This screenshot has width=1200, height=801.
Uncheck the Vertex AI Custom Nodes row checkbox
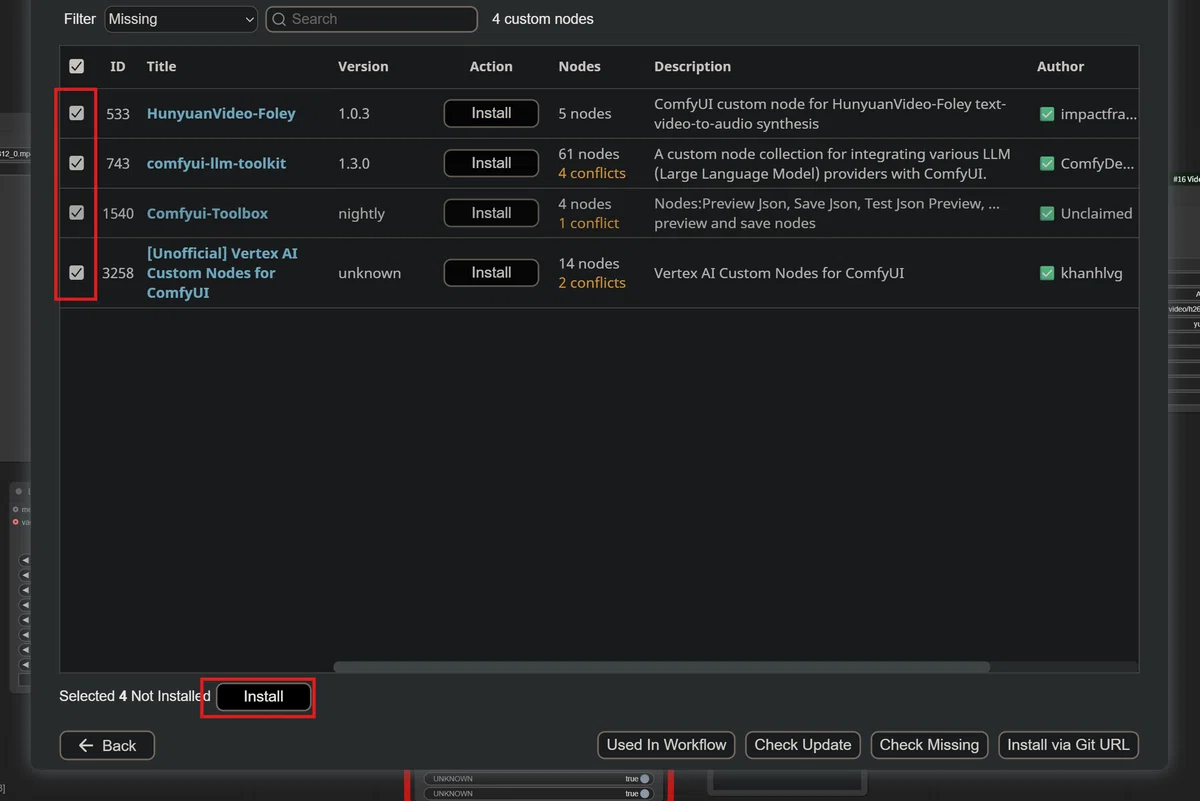[77, 272]
